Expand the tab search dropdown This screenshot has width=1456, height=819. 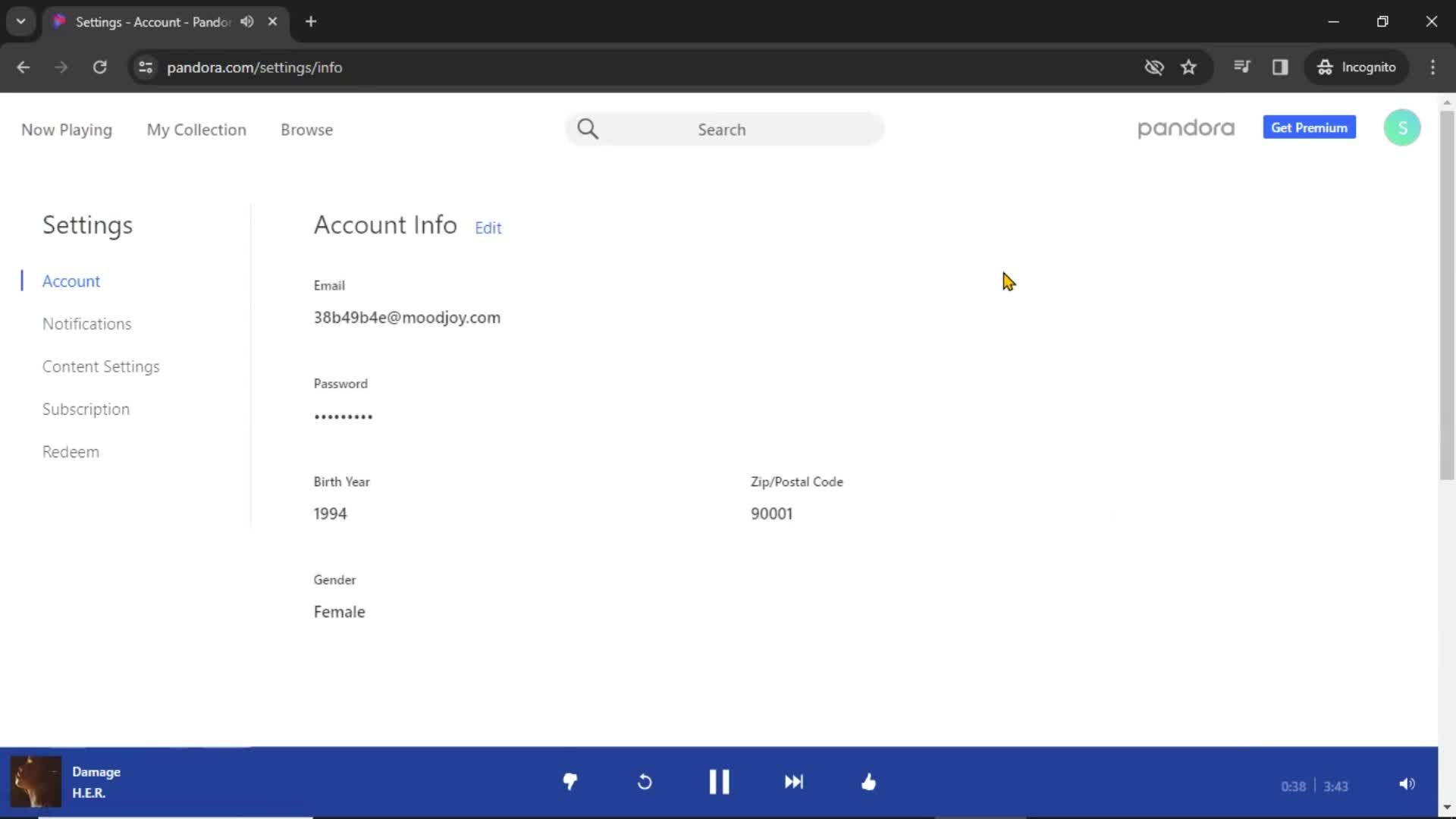click(x=21, y=21)
